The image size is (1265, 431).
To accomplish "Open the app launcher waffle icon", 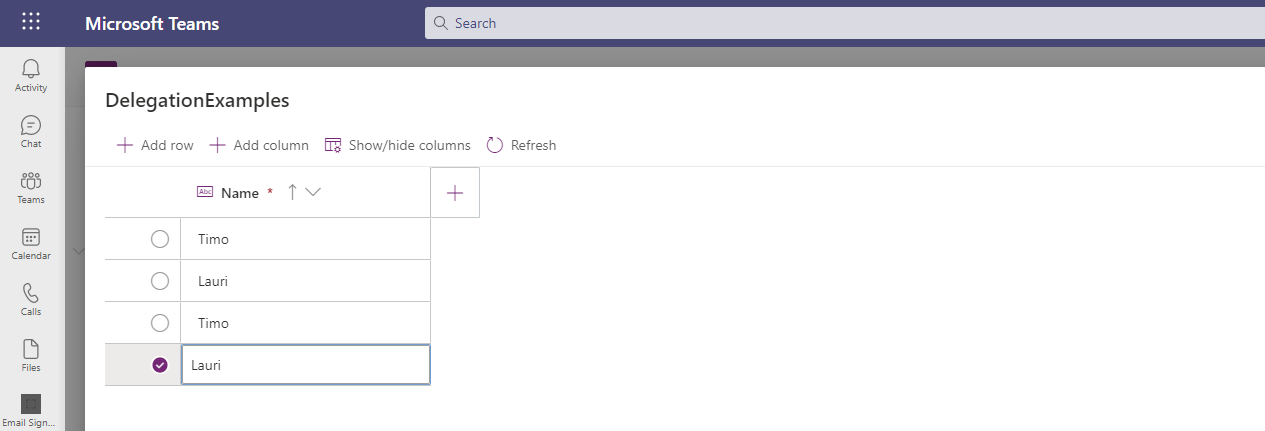I will pos(31,23).
